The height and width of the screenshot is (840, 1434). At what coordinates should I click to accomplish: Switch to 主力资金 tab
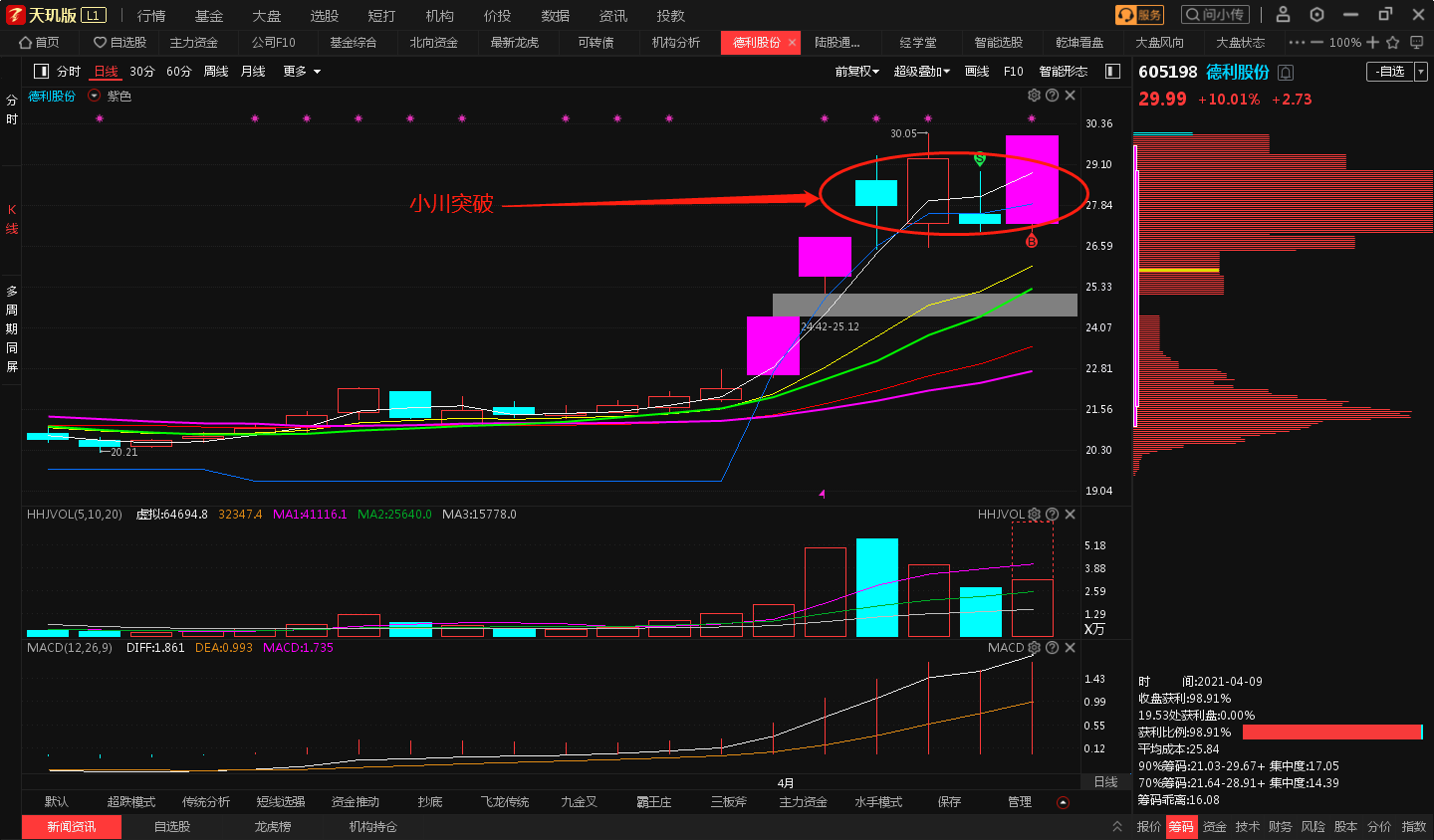click(x=193, y=43)
